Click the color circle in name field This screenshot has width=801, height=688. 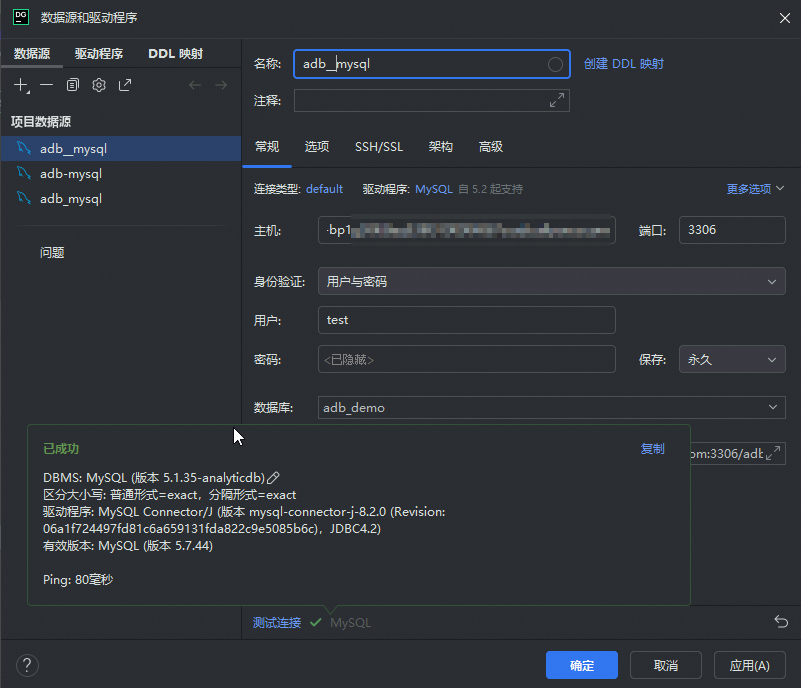tap(555, 64)
